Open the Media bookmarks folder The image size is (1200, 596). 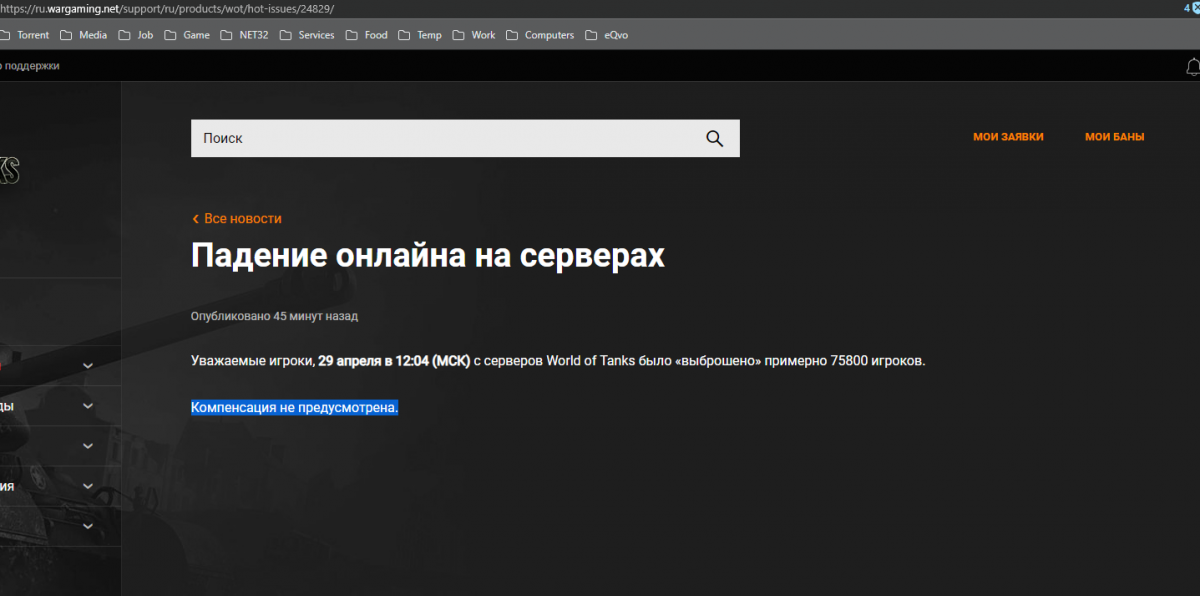(x=84, y=35)
